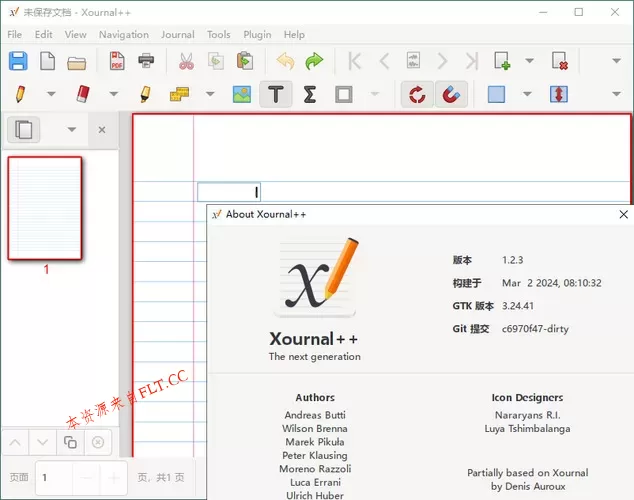Undo the last action

click(285, 61)
